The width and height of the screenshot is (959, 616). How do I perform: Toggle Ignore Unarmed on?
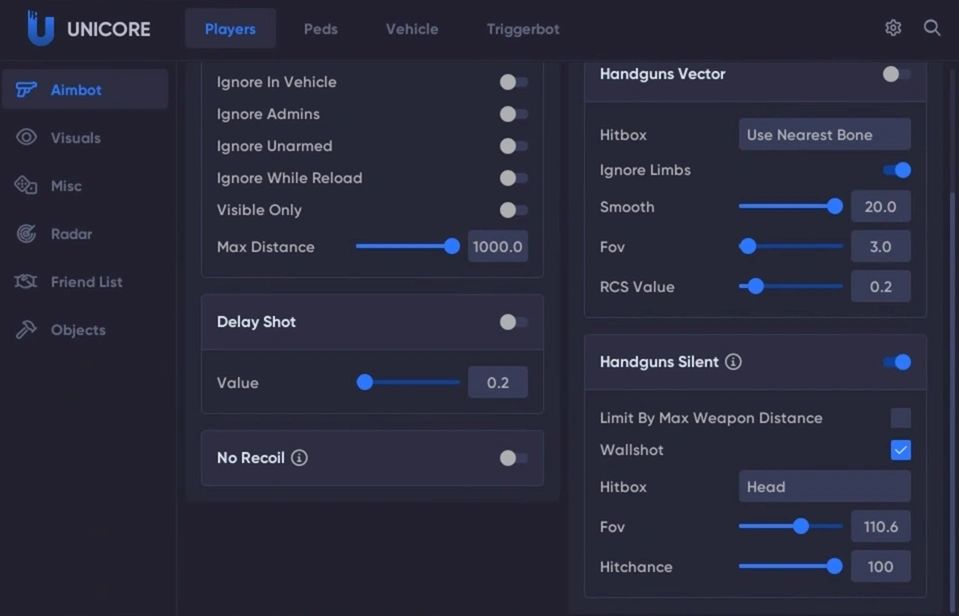pos(513,146)
